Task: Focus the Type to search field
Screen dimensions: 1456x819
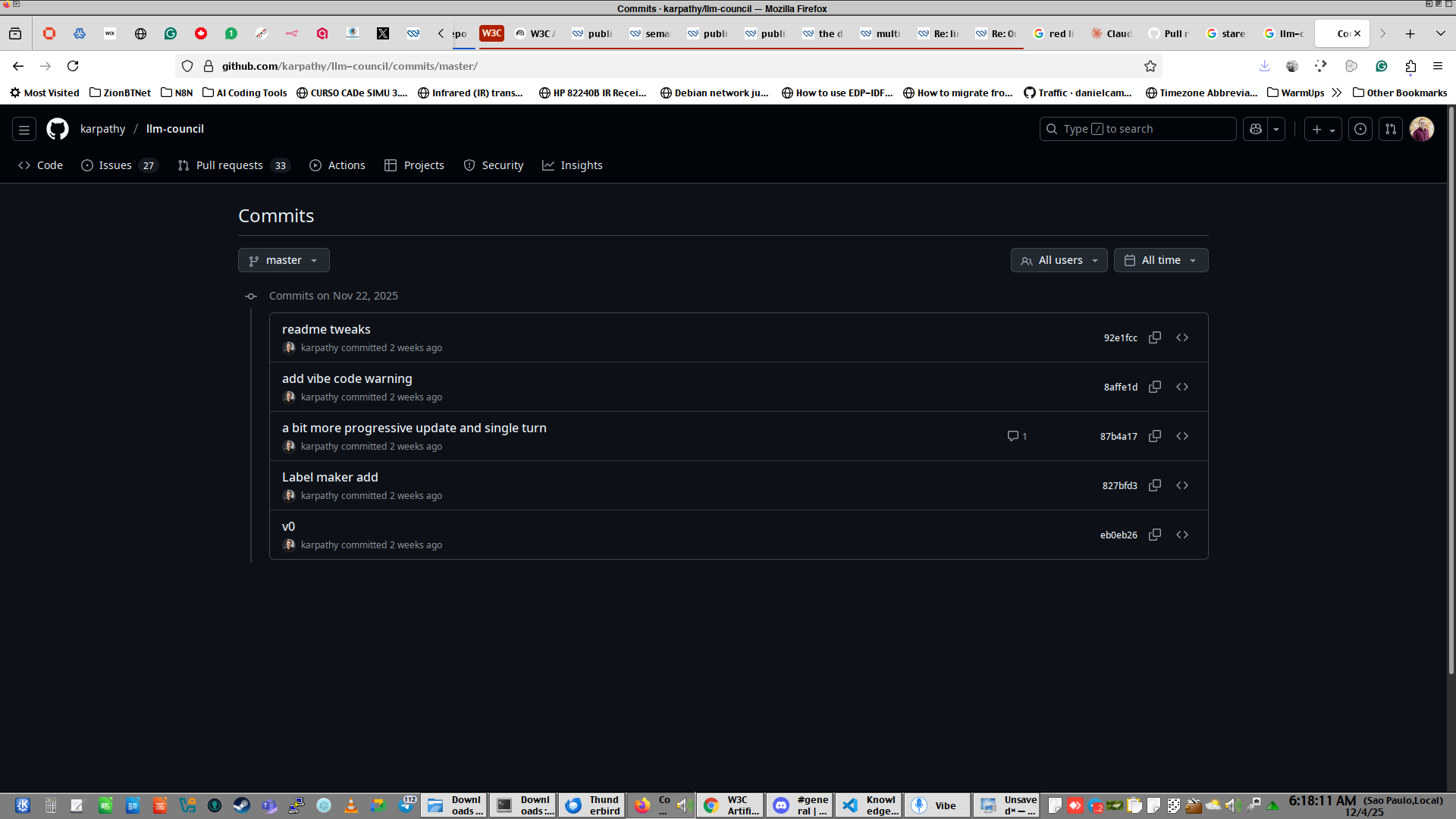Action: (x=1137, y=130)
